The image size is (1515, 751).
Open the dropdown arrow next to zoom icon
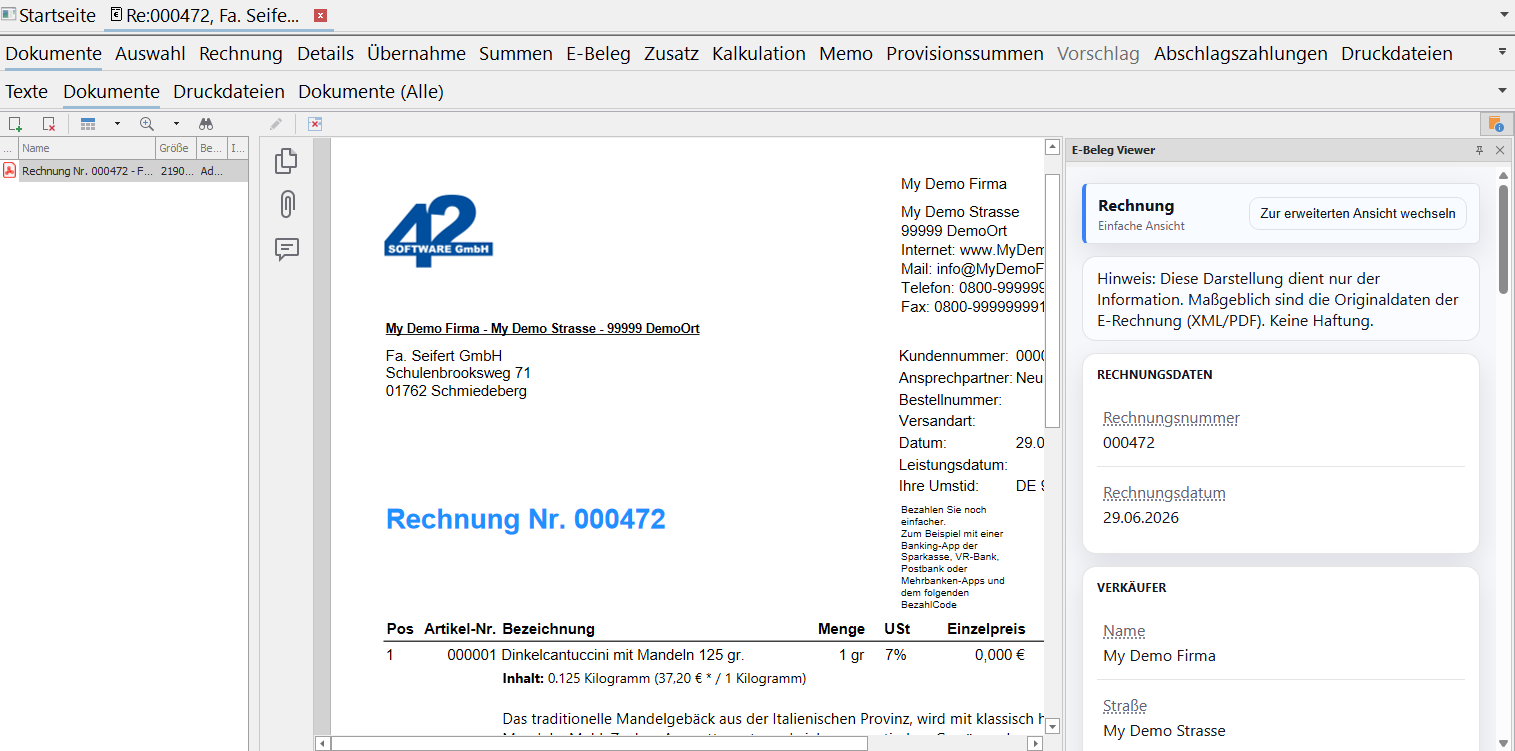176,124
